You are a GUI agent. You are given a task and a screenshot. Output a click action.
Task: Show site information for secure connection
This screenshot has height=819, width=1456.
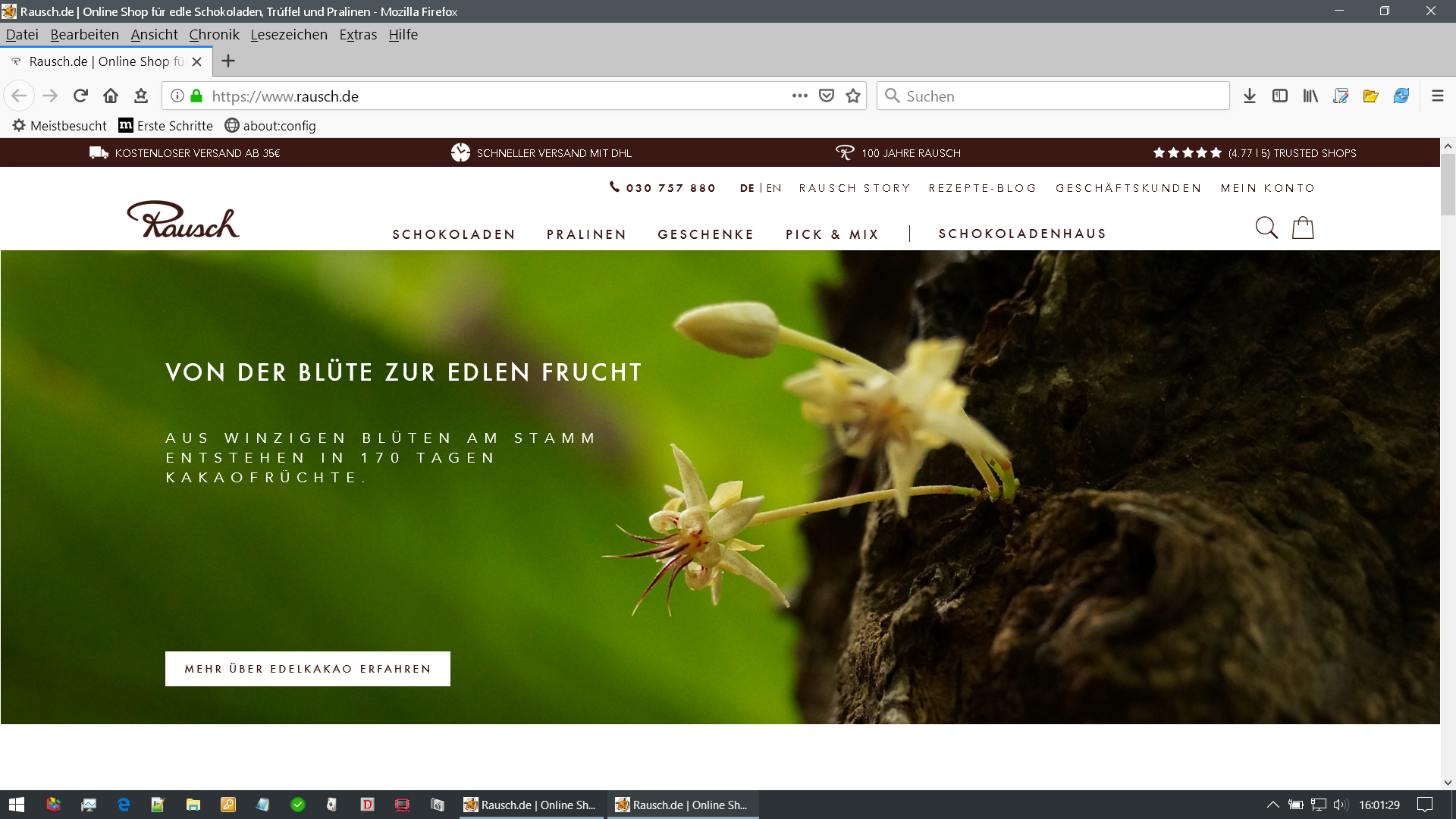[x=177, y=96]
